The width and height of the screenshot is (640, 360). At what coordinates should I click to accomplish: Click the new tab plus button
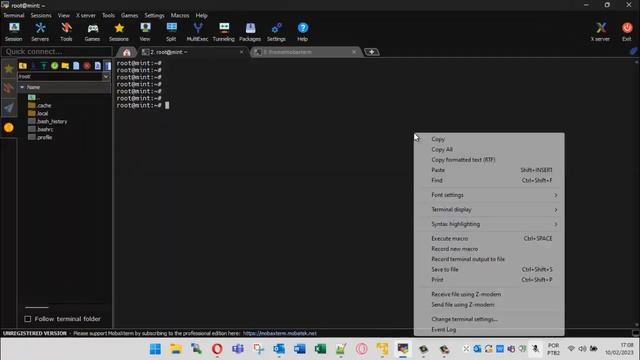(371, 52)
